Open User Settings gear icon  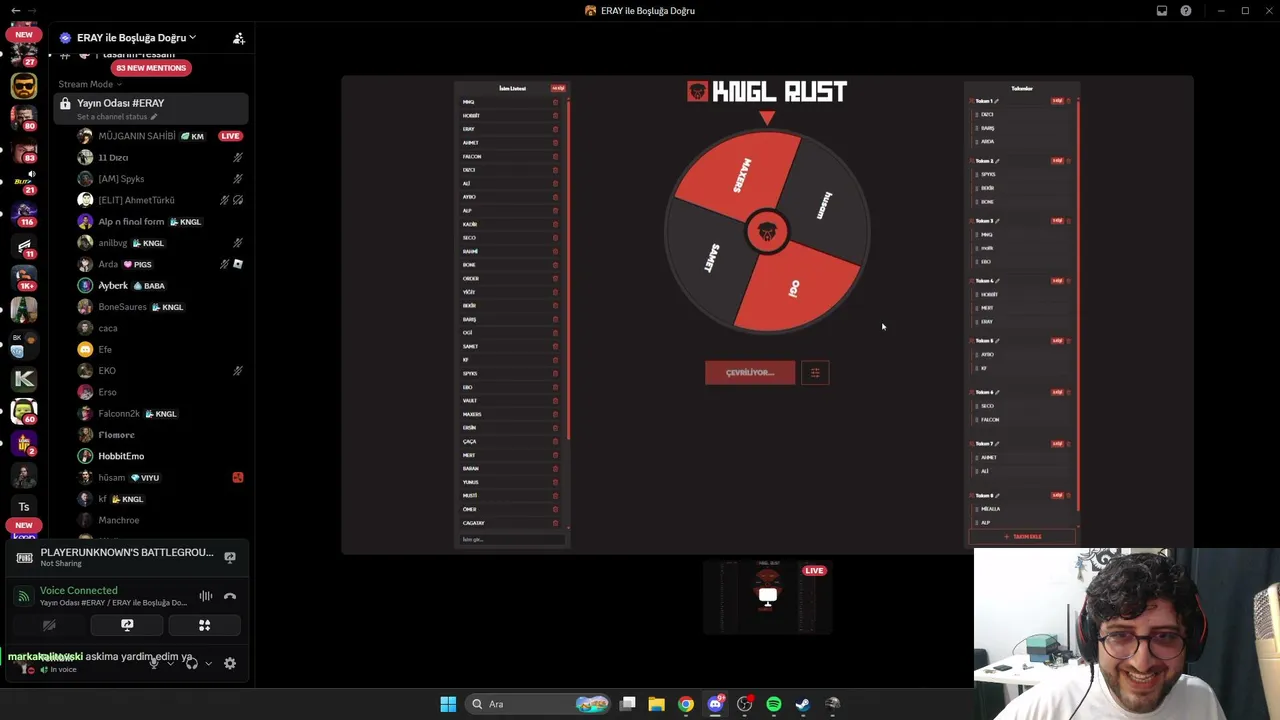(230, 663)
